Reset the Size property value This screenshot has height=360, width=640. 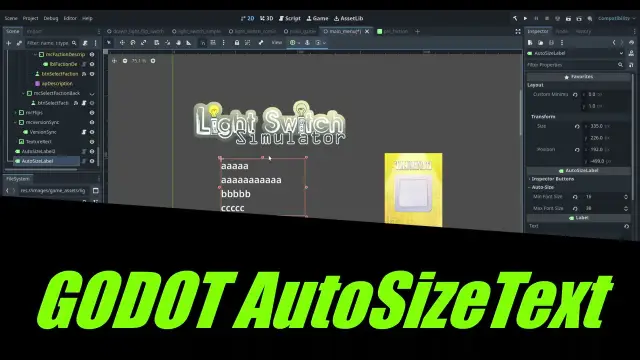(577, 127)
